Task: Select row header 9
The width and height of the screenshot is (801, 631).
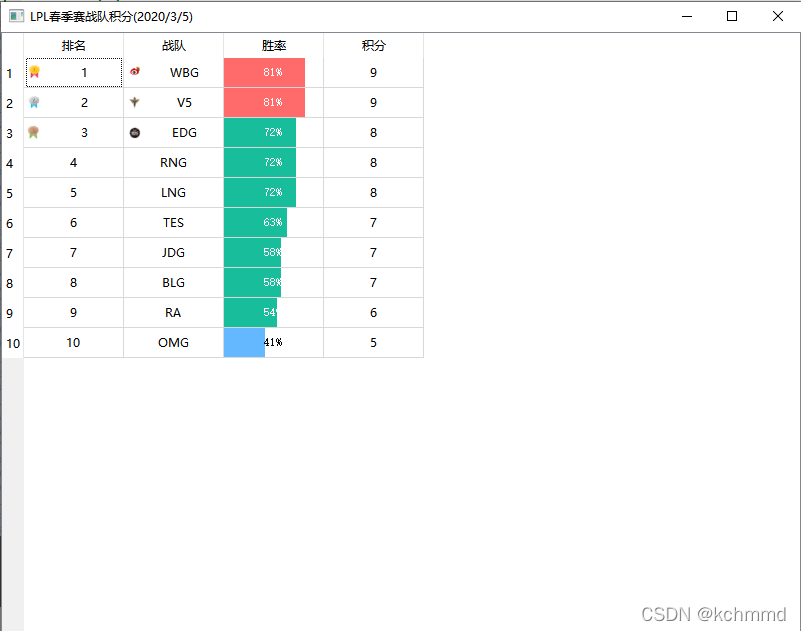Action: [x=12, y=313]
